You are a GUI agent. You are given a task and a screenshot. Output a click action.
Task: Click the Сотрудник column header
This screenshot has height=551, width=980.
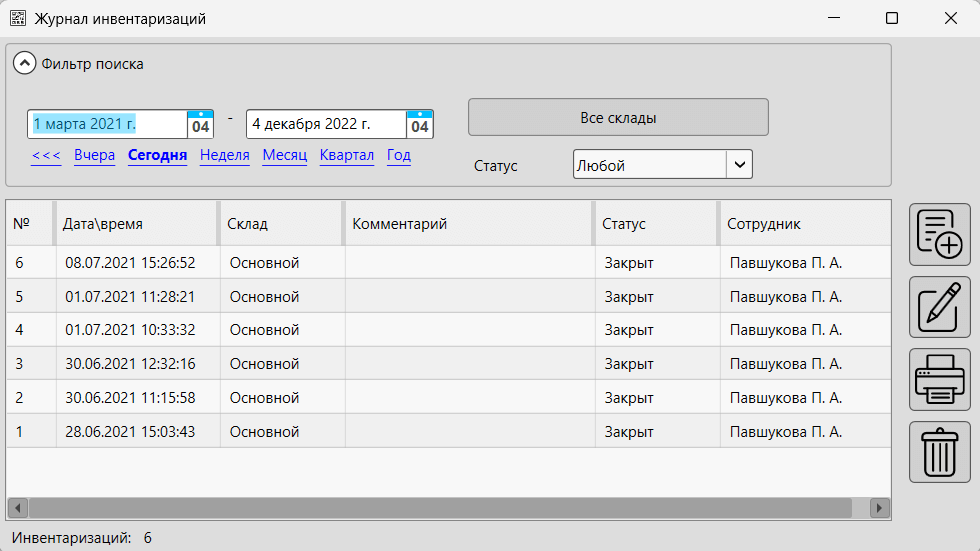800,224
